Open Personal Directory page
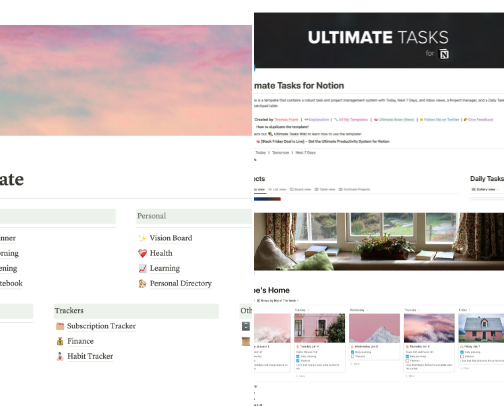This screenshot has width=504, height=406. pos(181,283)
